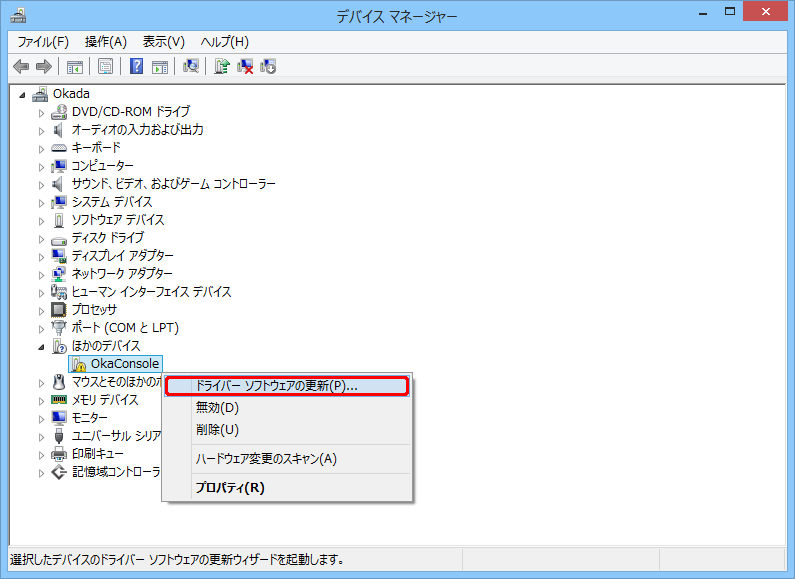Viewport: 795px width, 579px height.
Task: Open the 操作(A) menu
Action: tap(106, 42)
